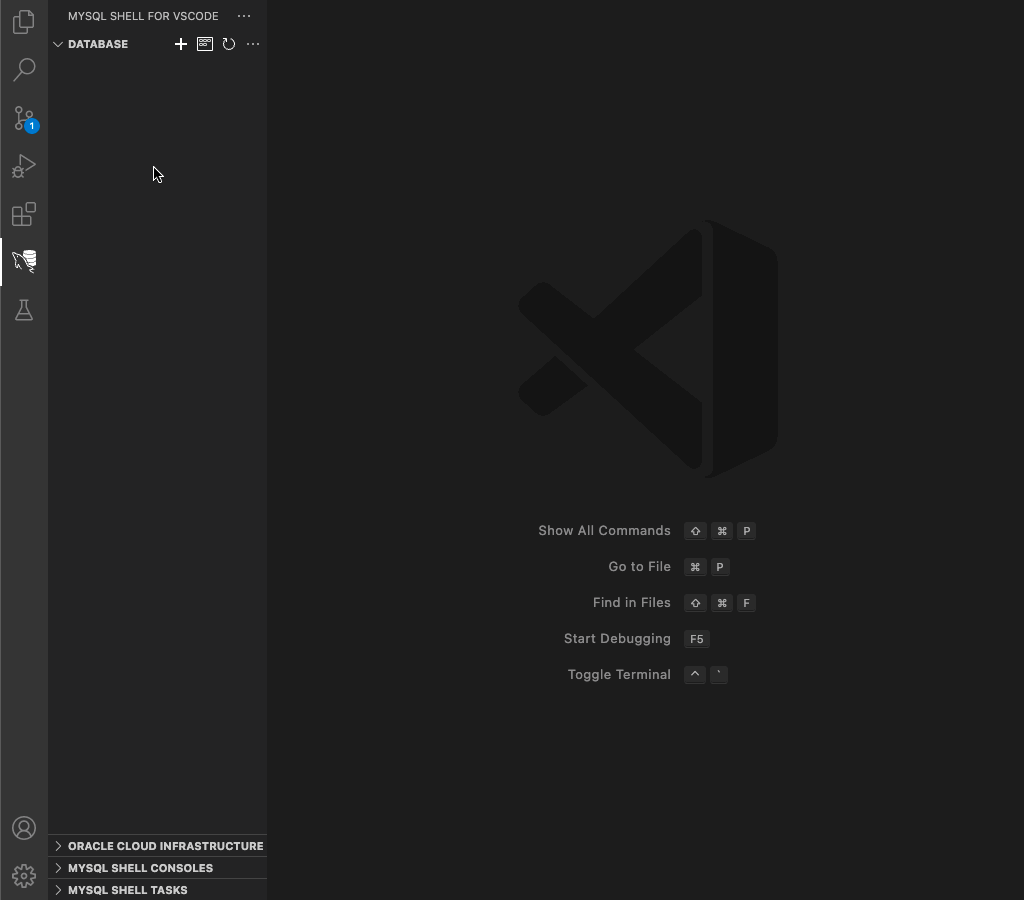
Task: Open DATABASE section more actions ellipsis
Action: [x=253, y=44]
